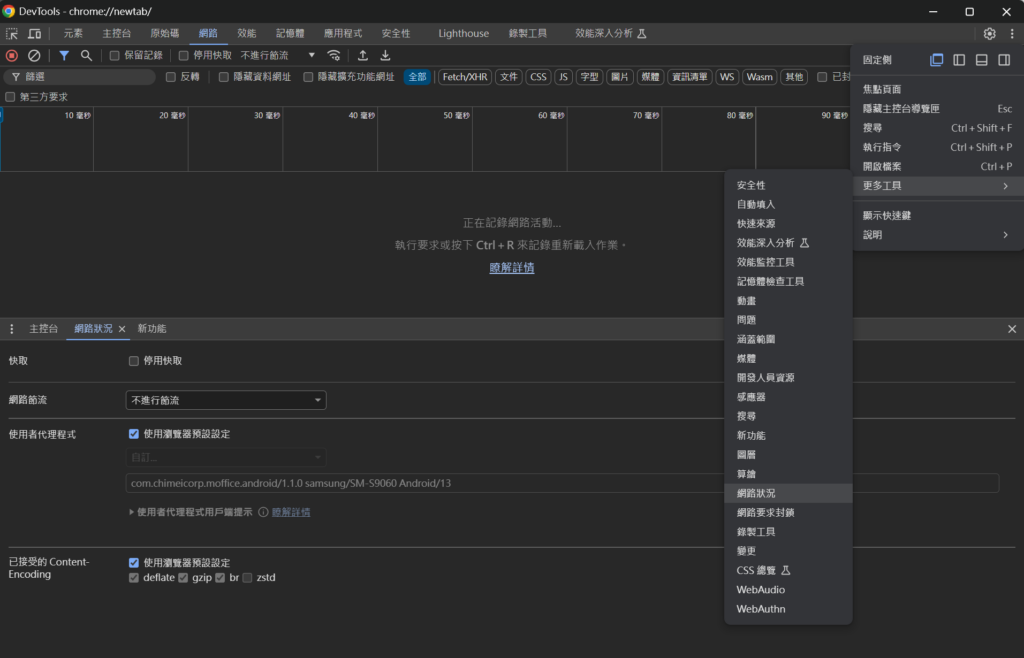Click the DevTools three-dot menu icon
This screenshot has width=1024, height=658.
coord(1012,33)
